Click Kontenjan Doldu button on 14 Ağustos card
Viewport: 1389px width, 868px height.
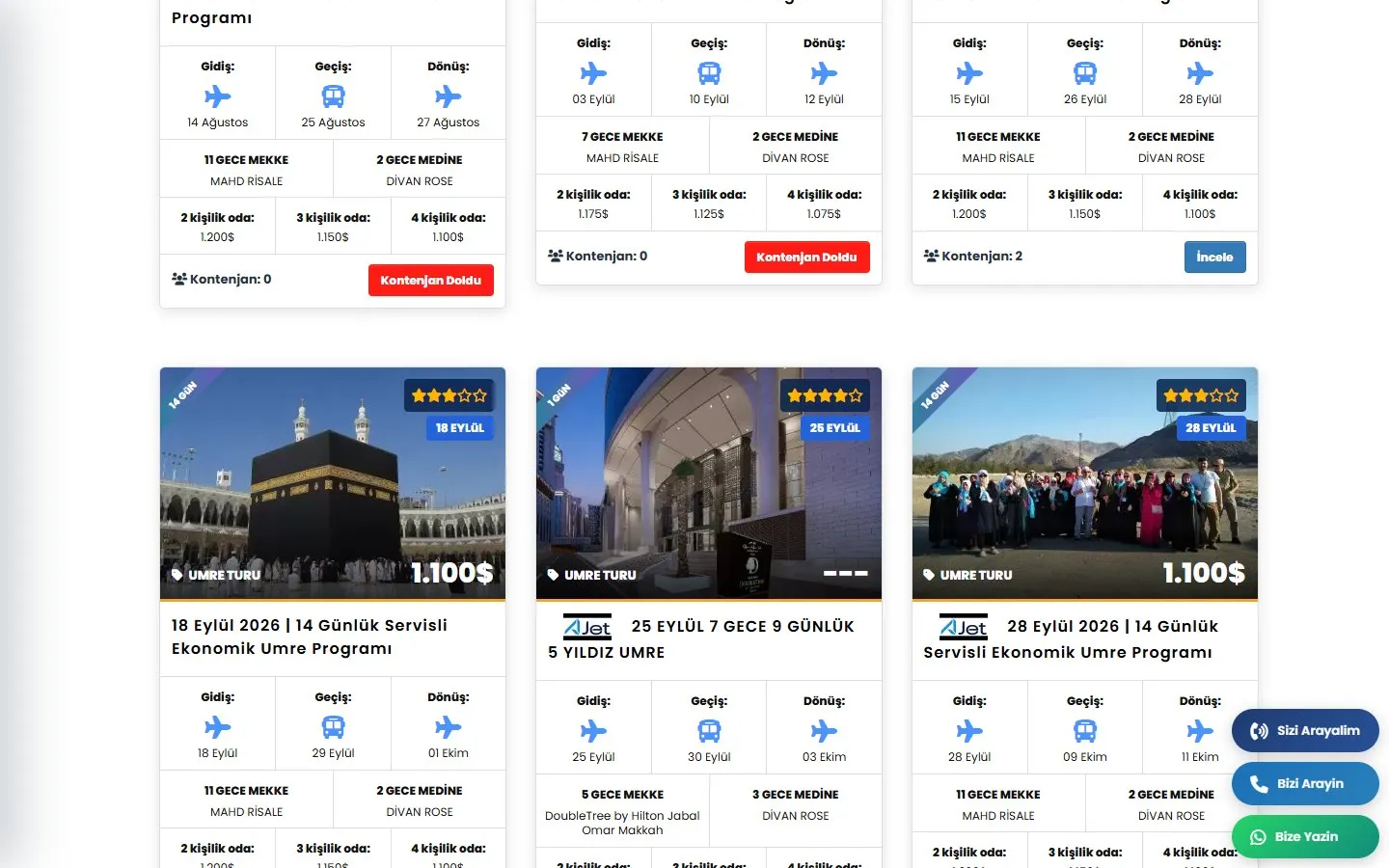431,280
